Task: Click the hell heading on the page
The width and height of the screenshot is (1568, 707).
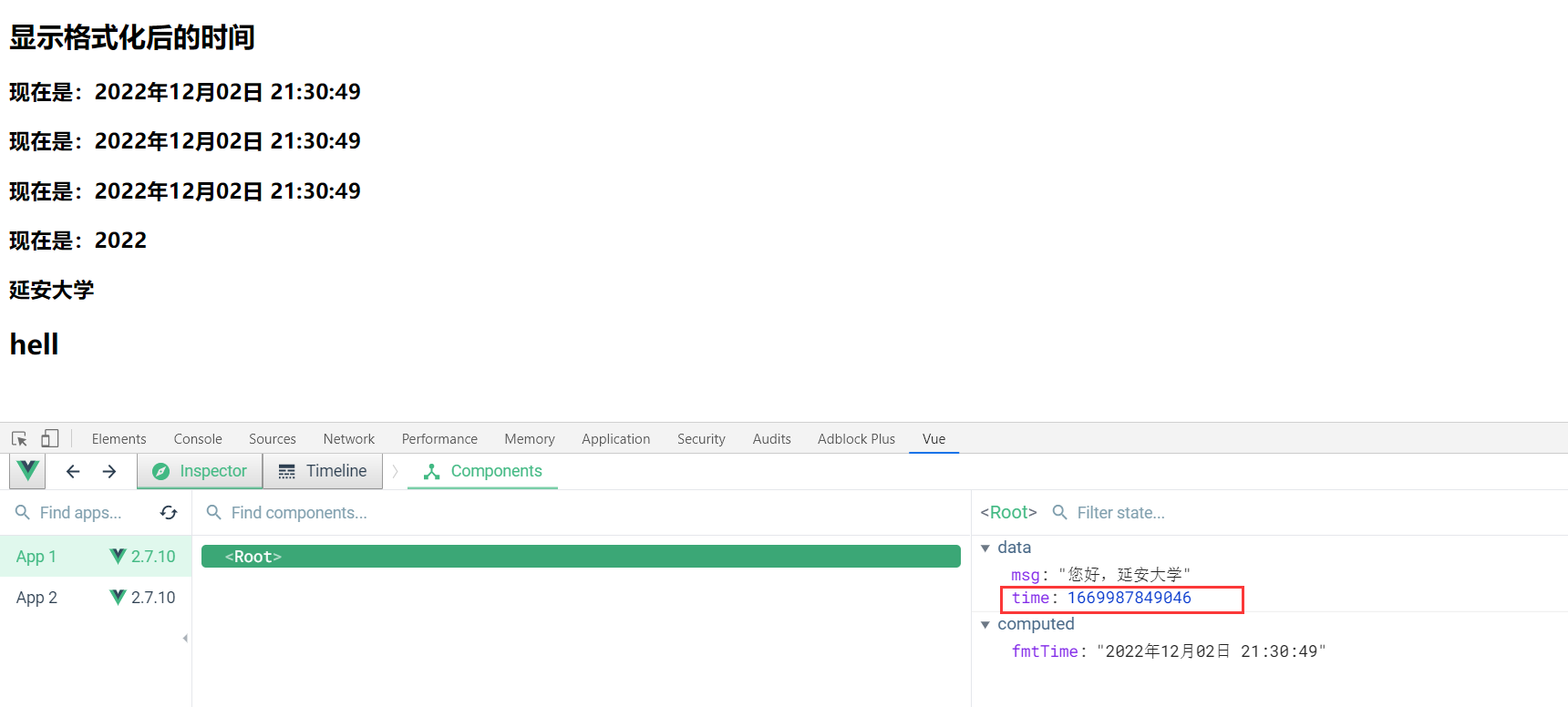Action: point(35,344)
